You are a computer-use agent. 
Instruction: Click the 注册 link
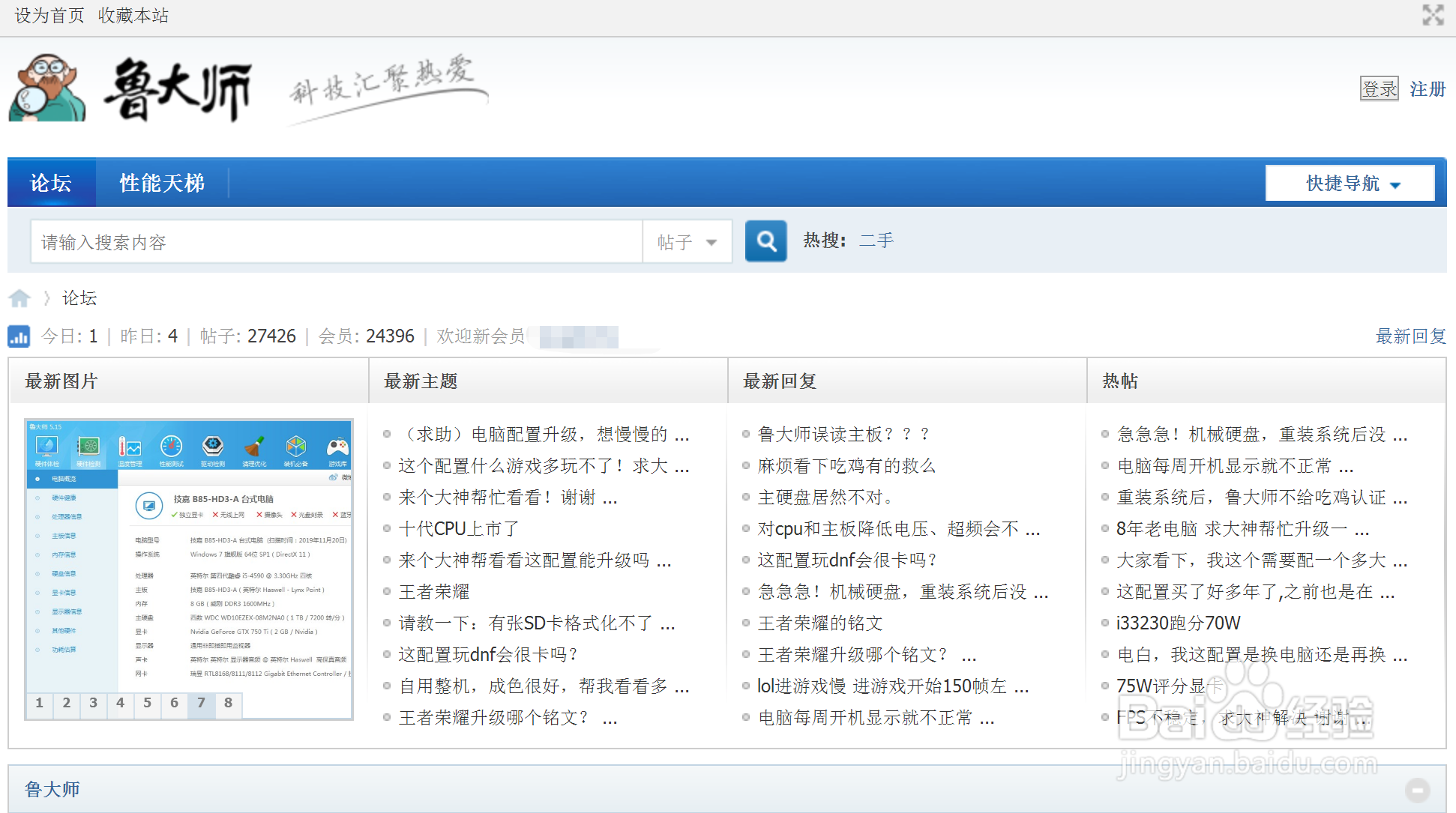pyautogui.click(x=1428, y=89)
